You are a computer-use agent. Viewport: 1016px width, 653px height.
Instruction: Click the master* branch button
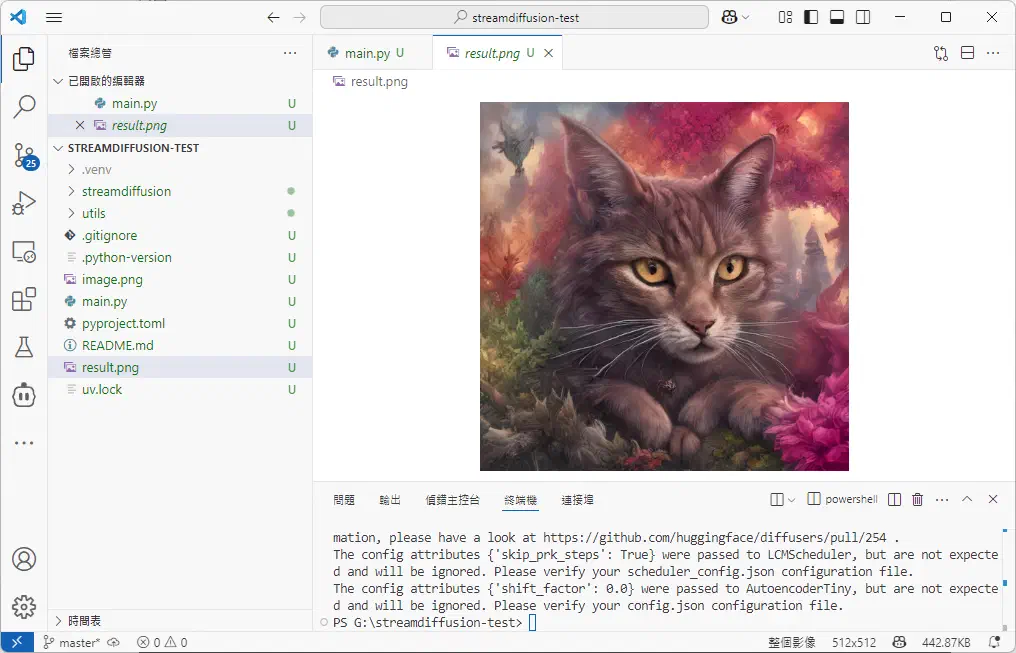[73, 641]
